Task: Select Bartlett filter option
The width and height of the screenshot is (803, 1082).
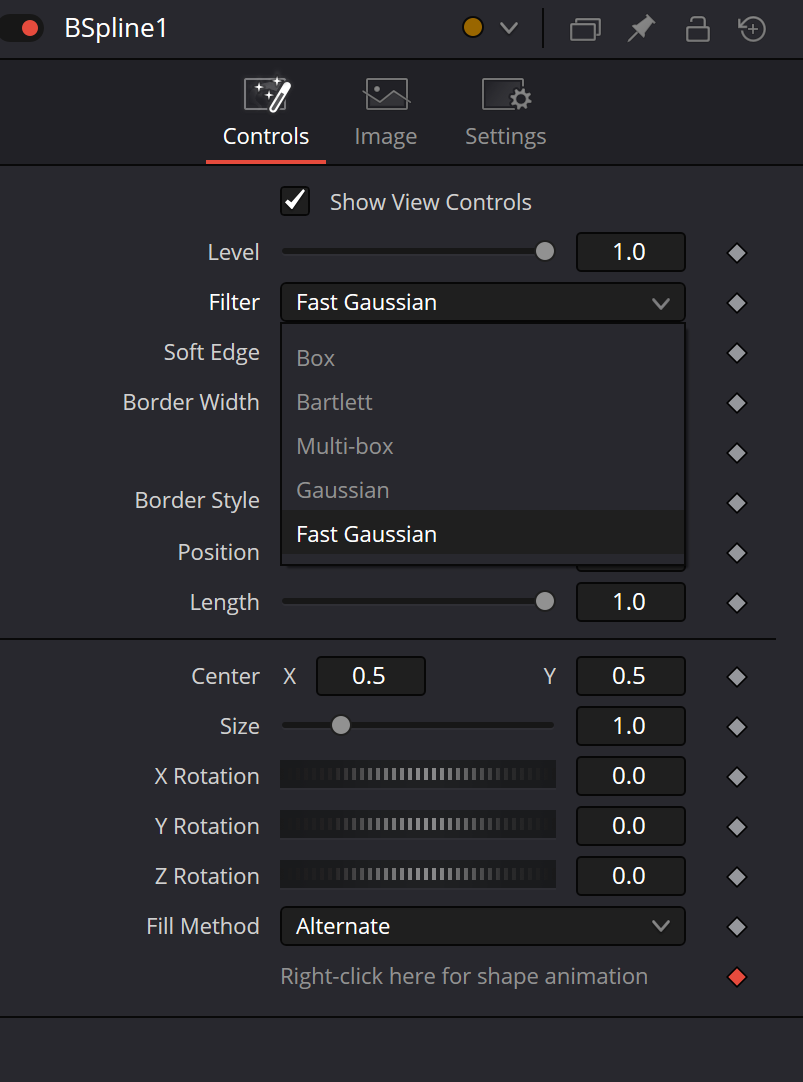Action: (x=482, y=402)
